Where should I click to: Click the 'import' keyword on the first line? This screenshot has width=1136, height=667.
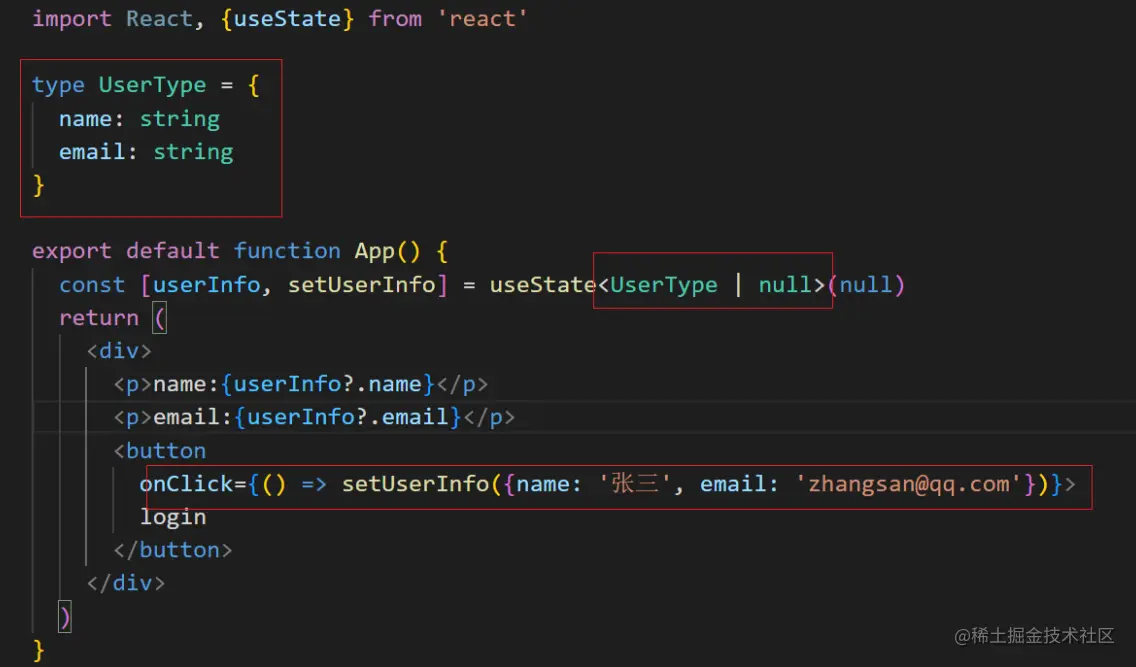pyautogui.click(x=72, y=18)
